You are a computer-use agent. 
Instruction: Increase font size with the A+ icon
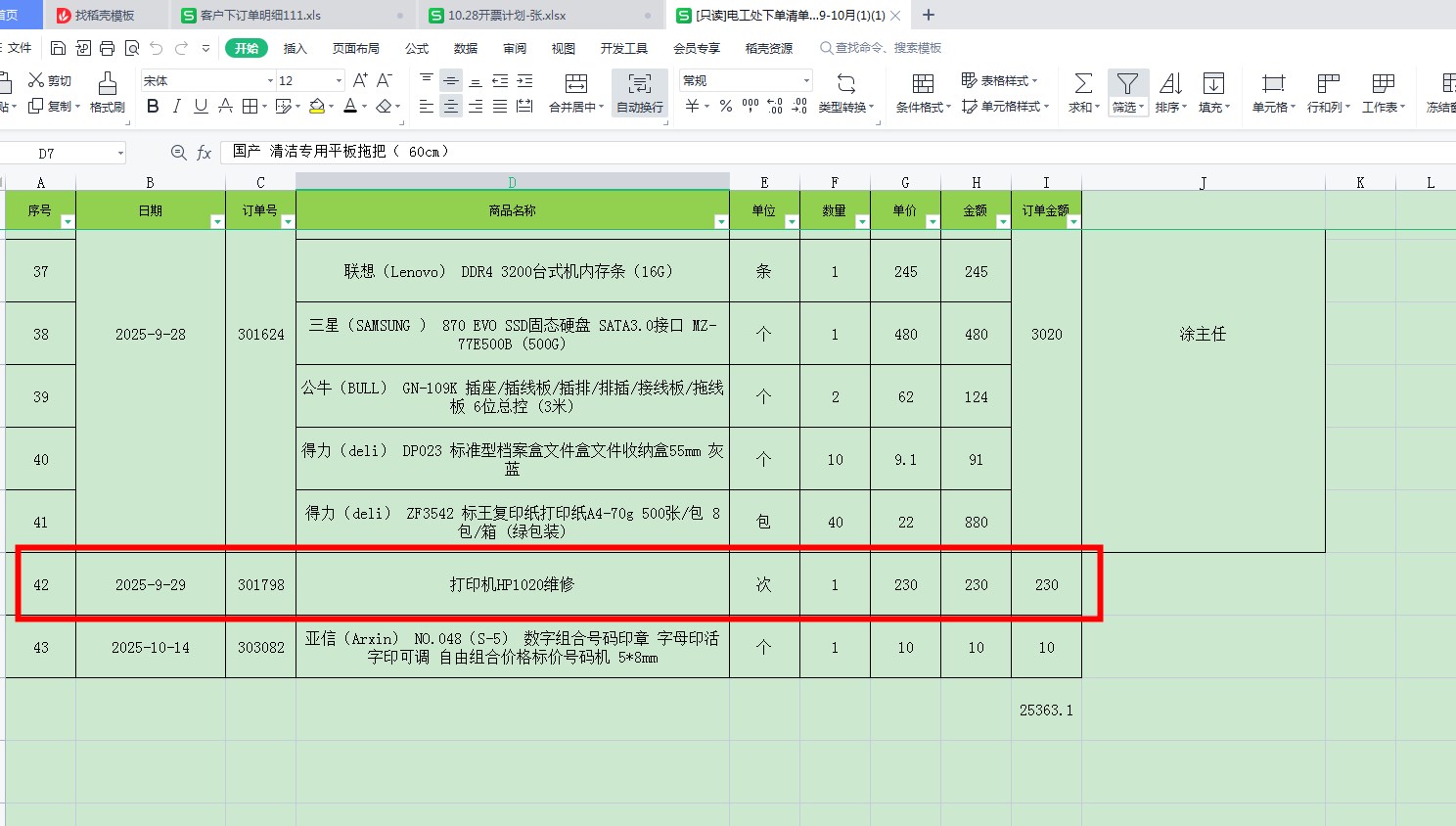coord(360,80)
